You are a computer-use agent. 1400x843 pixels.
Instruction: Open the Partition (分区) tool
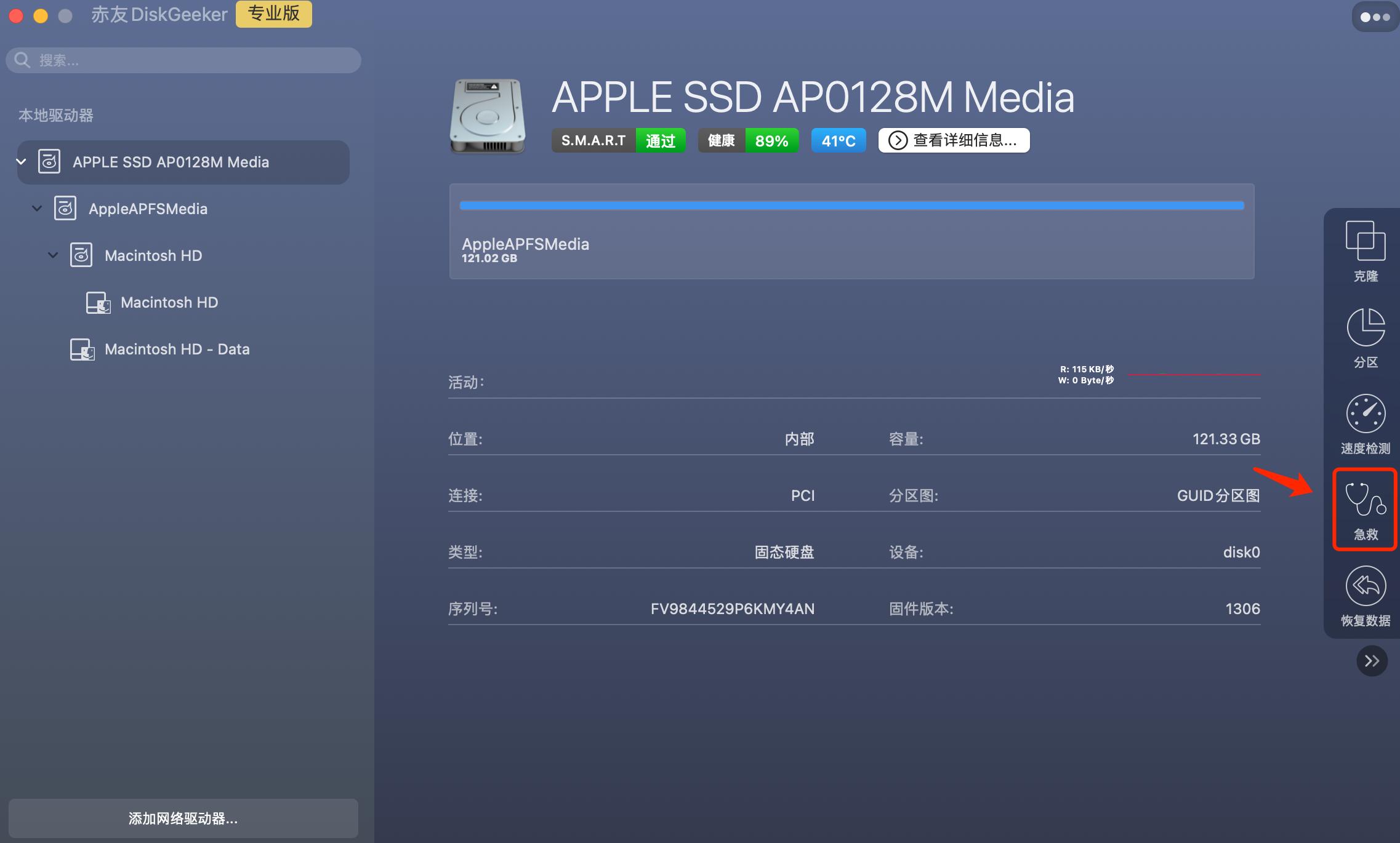click(1366, 337)
